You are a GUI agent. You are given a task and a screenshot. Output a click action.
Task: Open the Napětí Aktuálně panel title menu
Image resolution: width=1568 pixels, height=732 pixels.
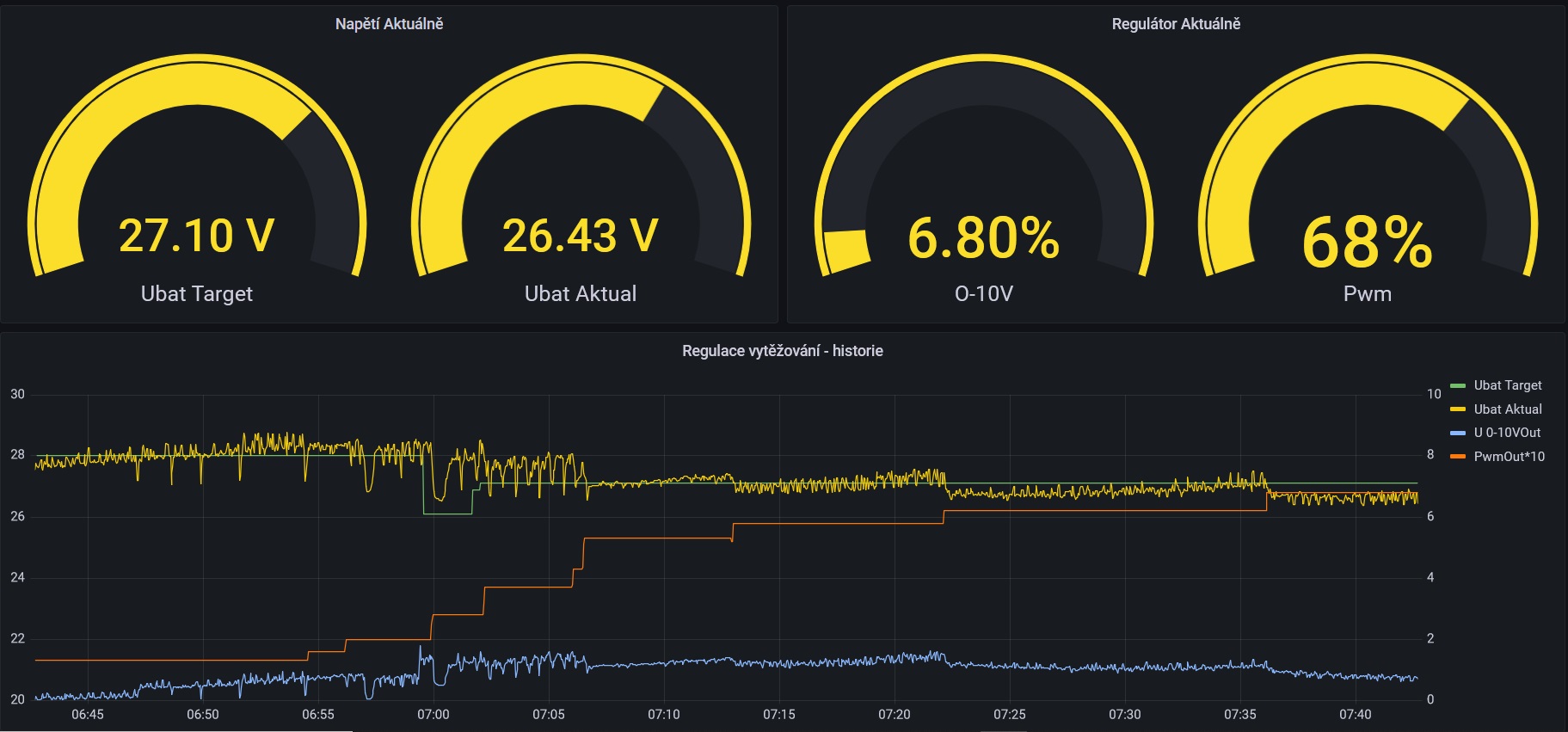tap(389, 24)
